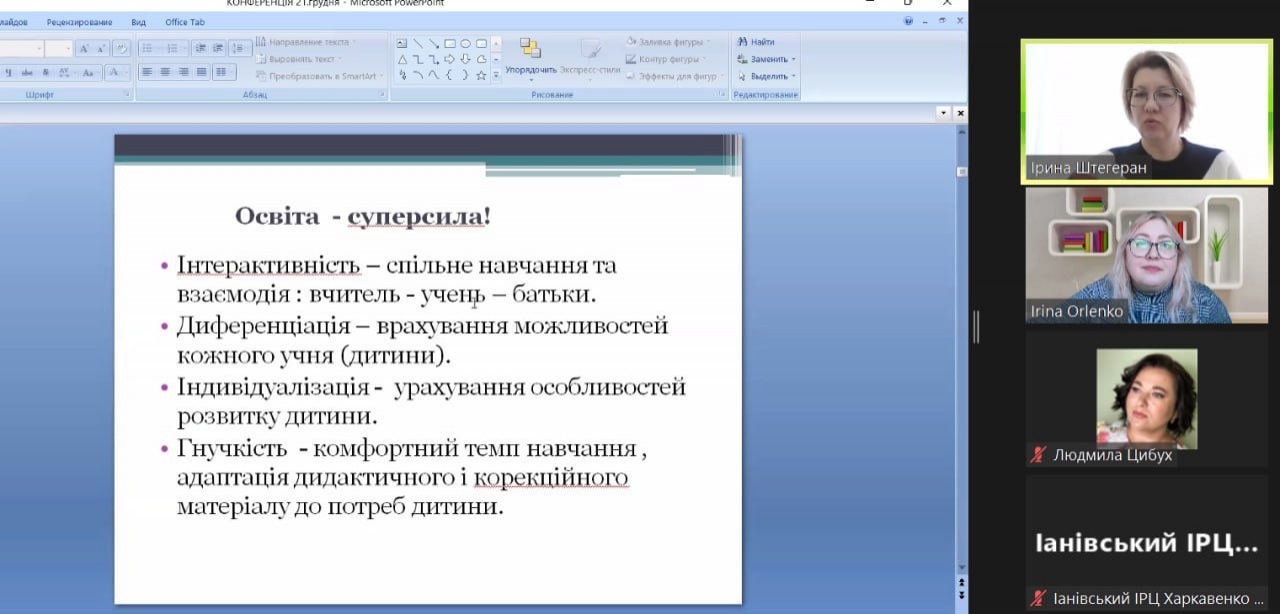This screenshot has width=1280, height=614.
Task: Toggle center text alignment
Action: 165,72
